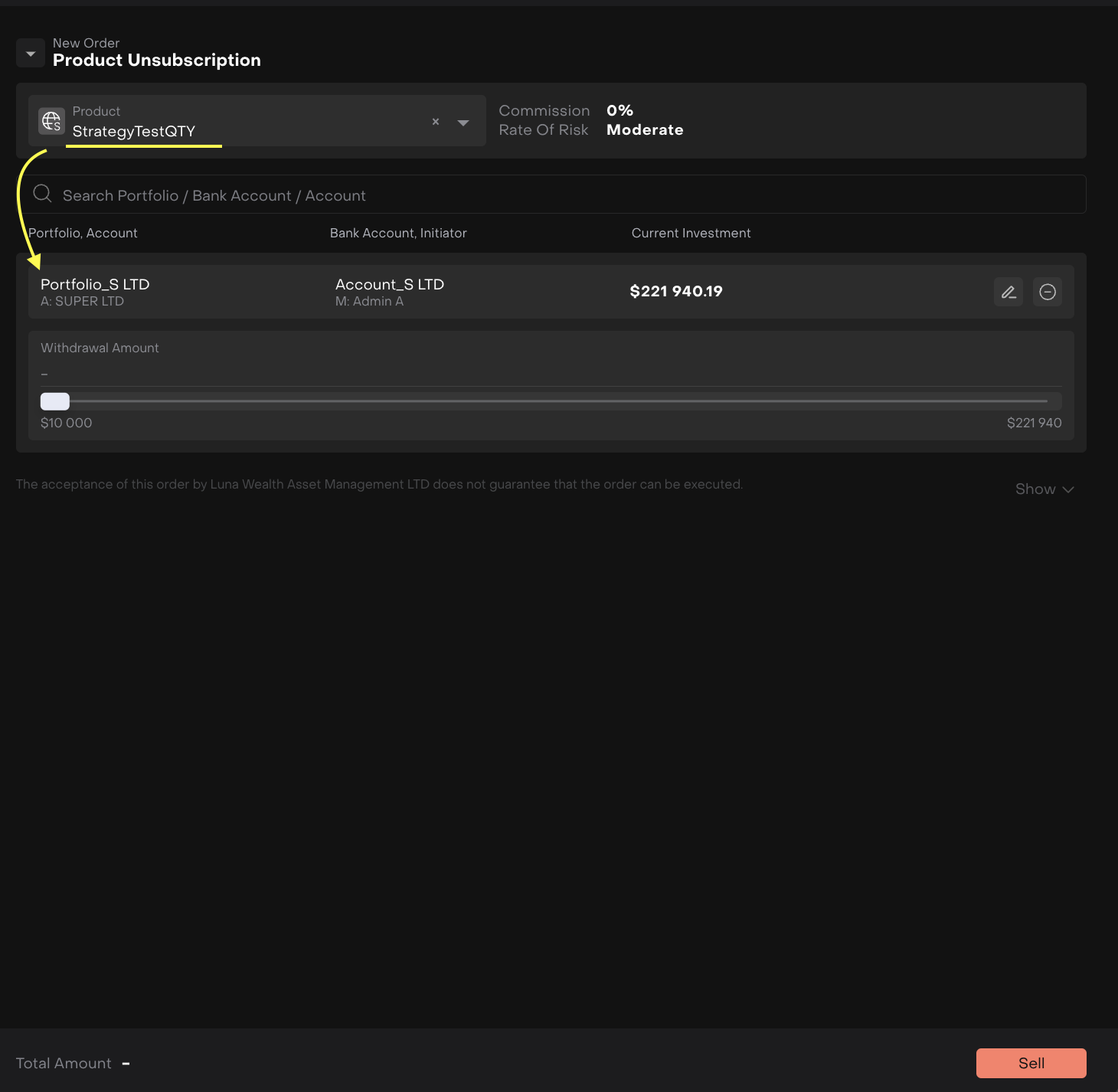Click the $221 940 maximum amount label

pos(1034,423)
